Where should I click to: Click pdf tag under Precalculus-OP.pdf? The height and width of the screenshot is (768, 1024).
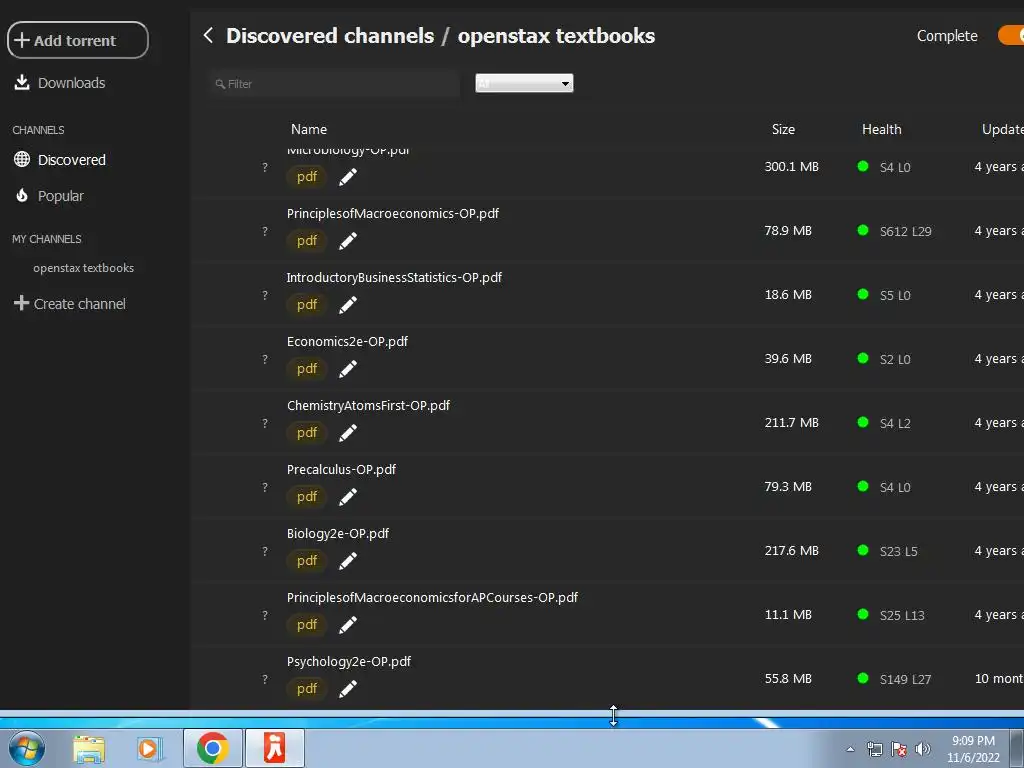(306, 496)
